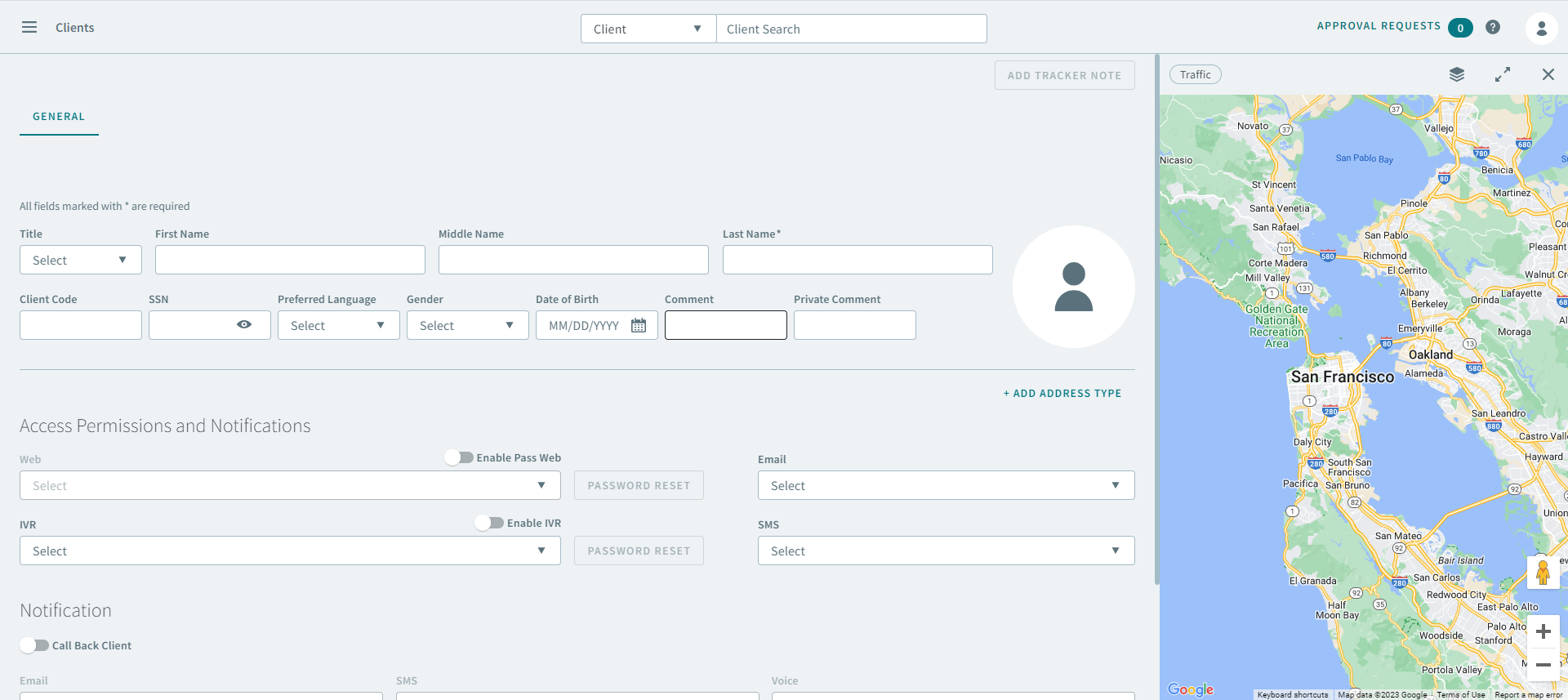
Task: Click Web PASSWORD RESET button
Action: (639, 485)
